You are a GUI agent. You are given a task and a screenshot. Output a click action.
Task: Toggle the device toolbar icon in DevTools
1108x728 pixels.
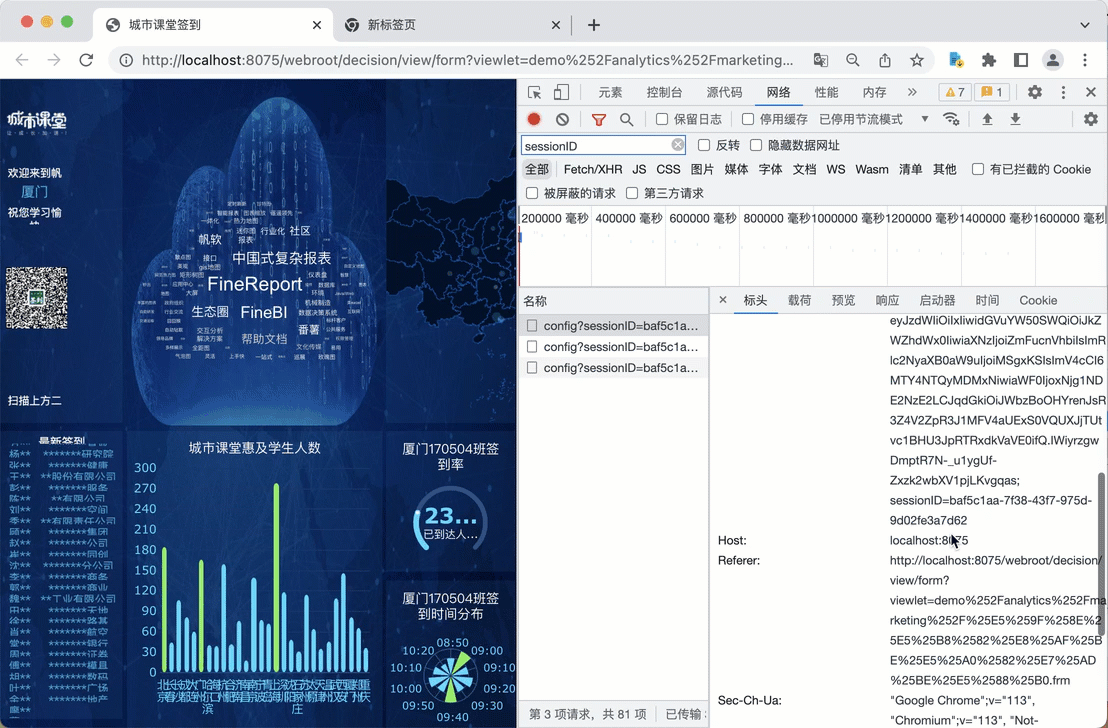click(561, 93)
